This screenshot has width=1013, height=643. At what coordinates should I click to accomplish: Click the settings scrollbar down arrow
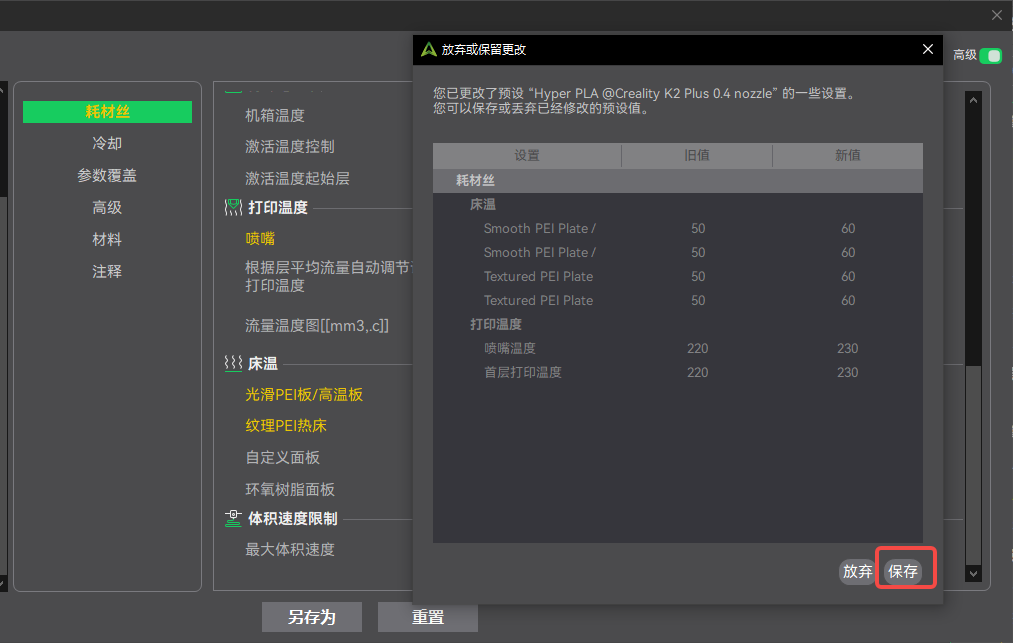[x=972, y=573]
